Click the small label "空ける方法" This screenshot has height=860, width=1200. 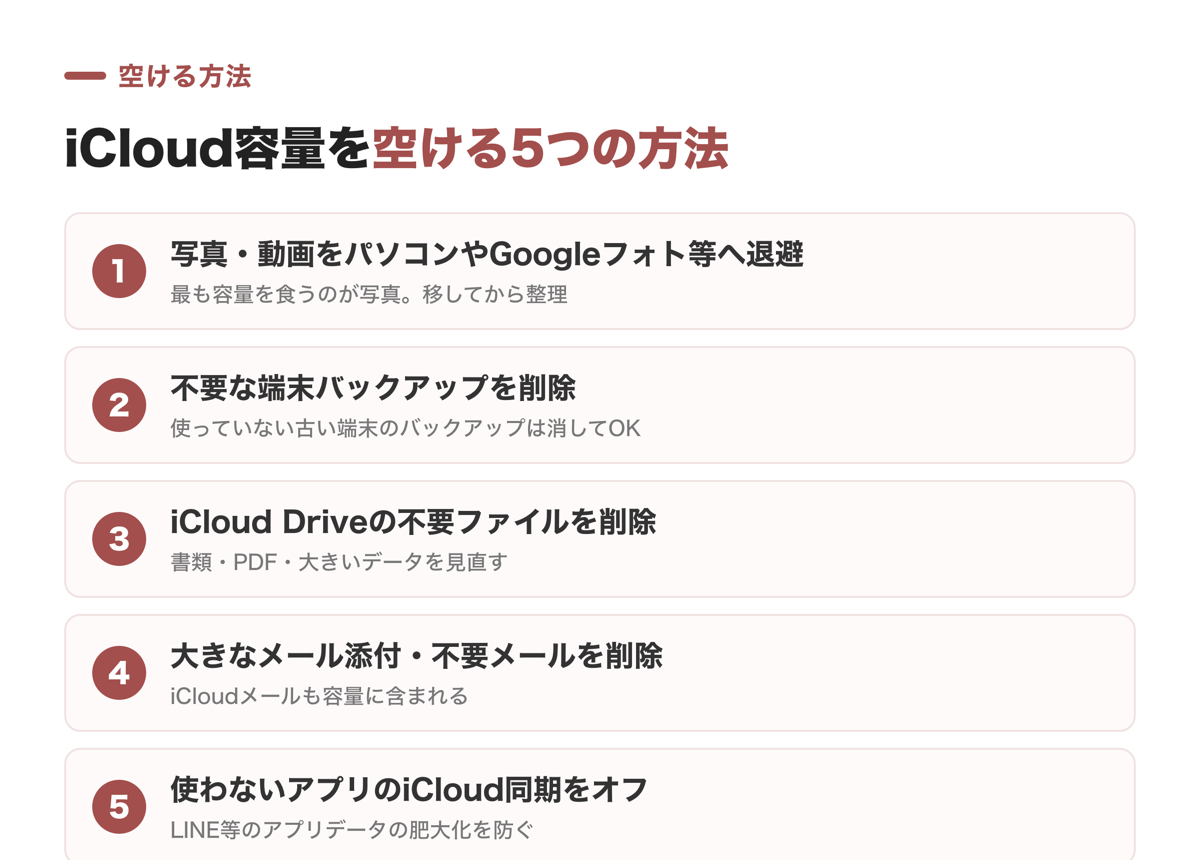point(185,76)
